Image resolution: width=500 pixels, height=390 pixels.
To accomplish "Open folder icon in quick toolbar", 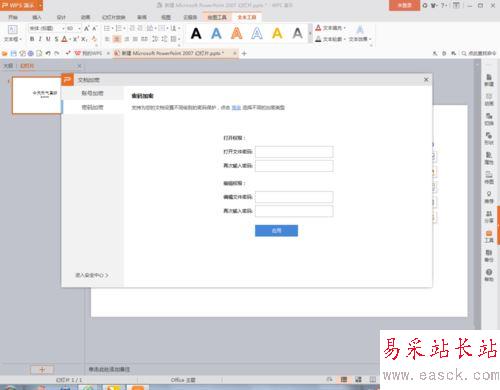I will [5, 53].
